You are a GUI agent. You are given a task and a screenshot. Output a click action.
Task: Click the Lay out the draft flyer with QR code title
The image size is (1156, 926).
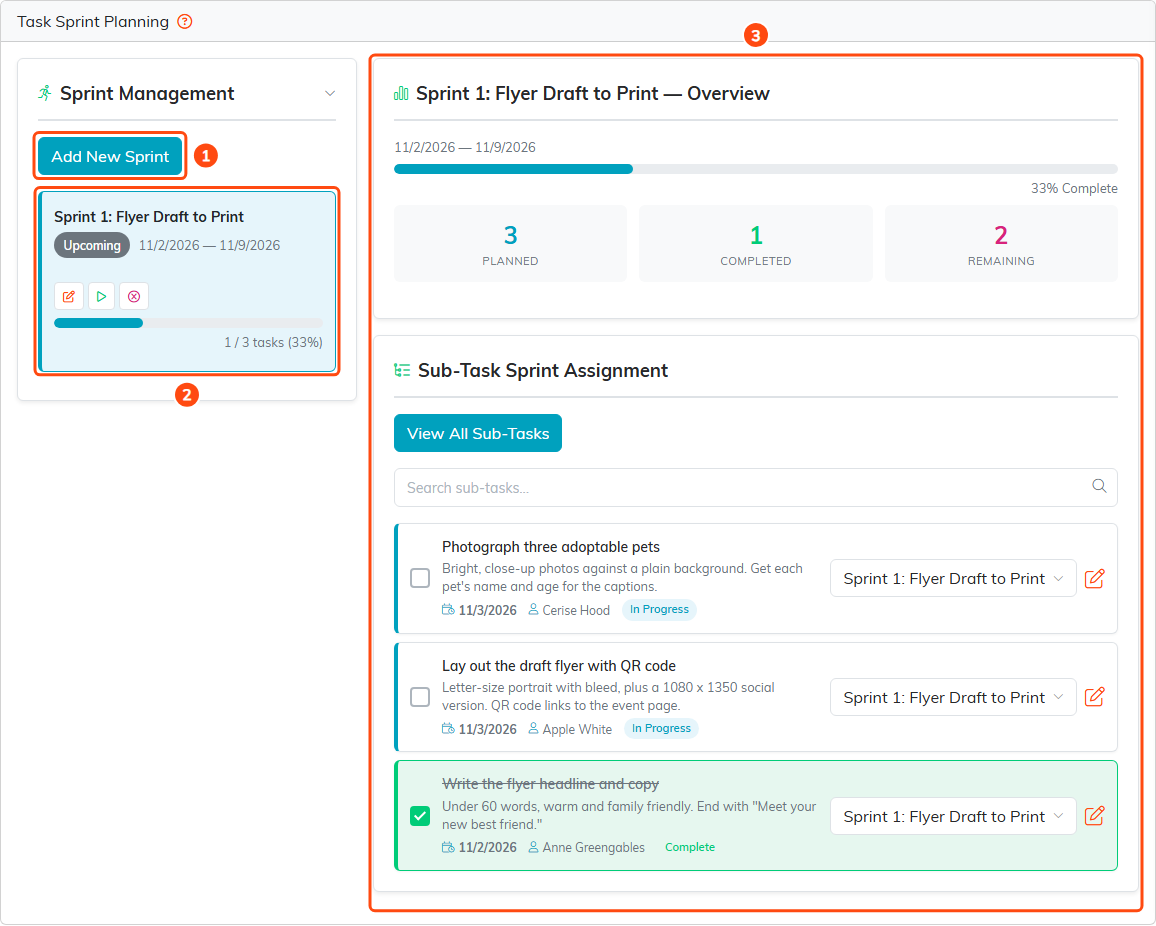(559, 666)
